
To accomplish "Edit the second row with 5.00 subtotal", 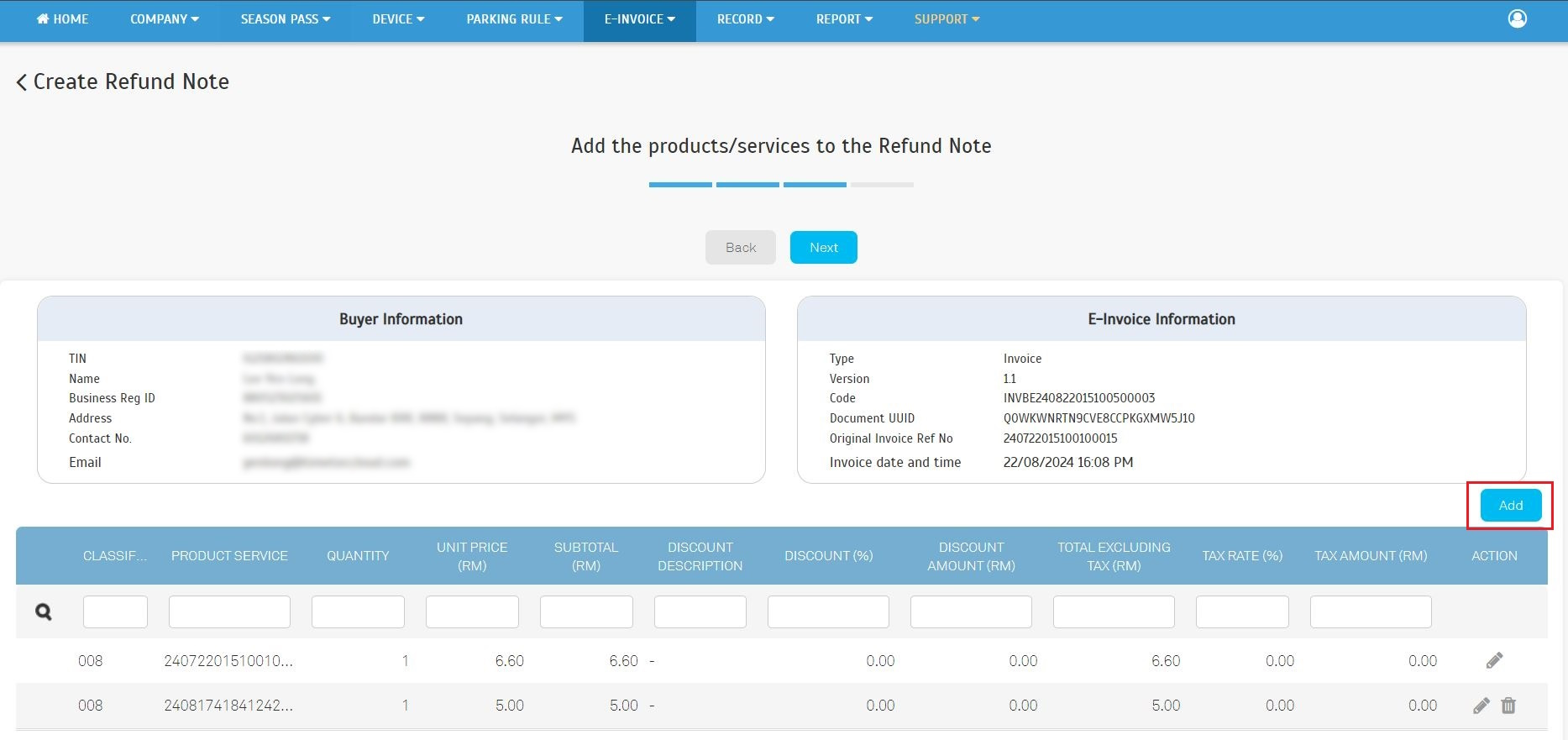I will coord(1481,706).
